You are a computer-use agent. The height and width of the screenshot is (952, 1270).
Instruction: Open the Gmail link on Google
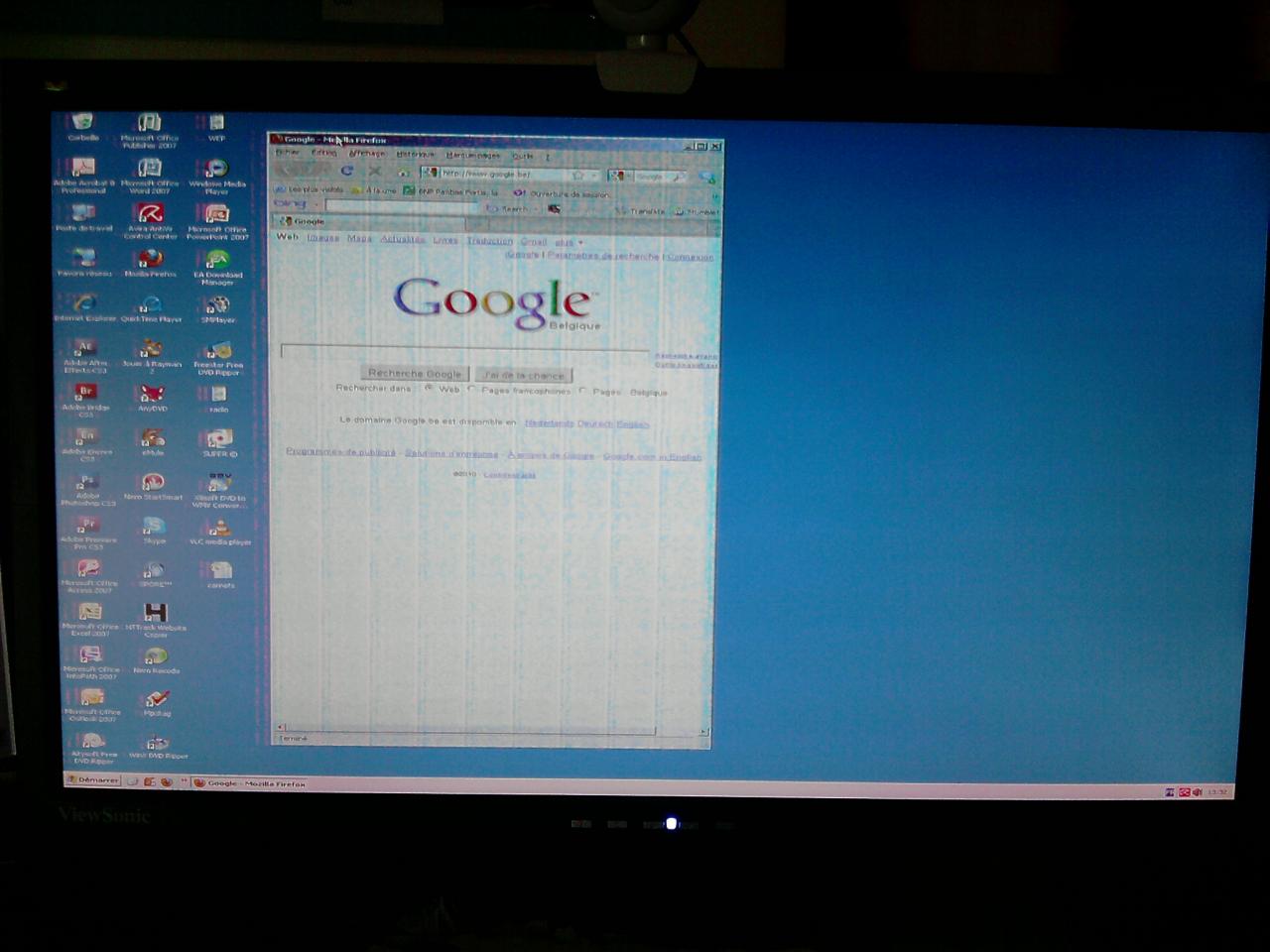pyautogui.click(x=534, y=241)
